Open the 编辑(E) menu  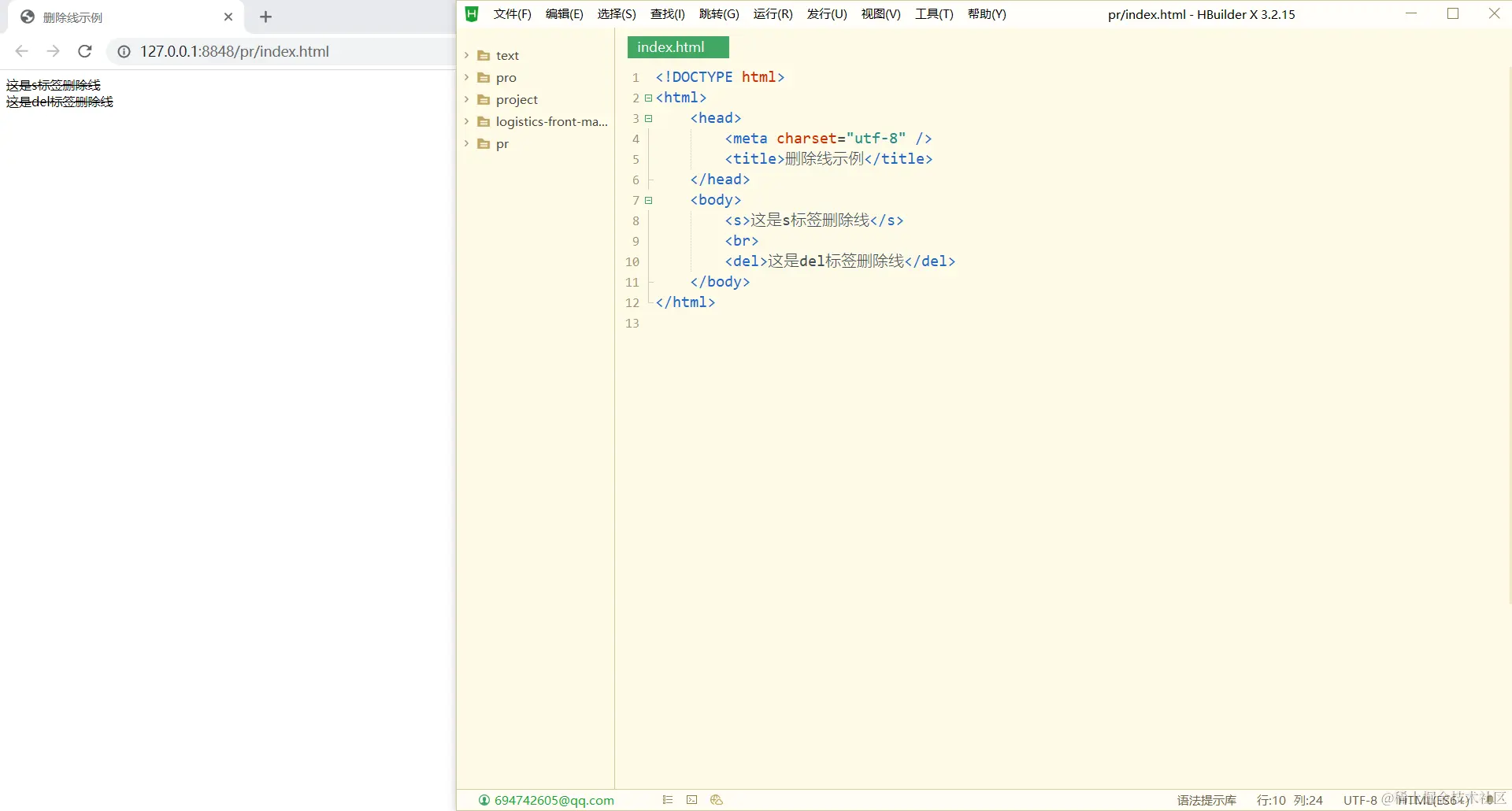click(565, 14)
